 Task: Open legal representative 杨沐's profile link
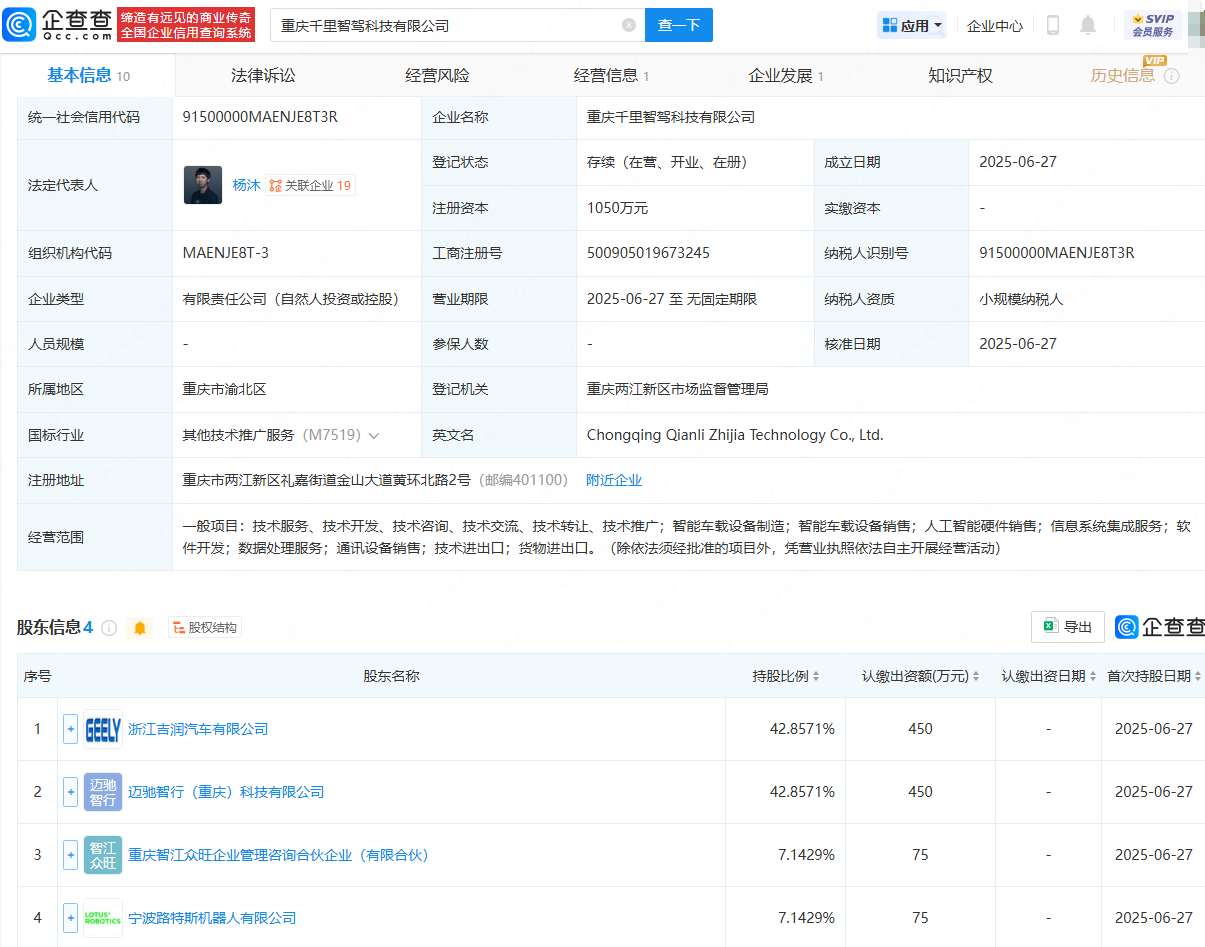[246, 185]
